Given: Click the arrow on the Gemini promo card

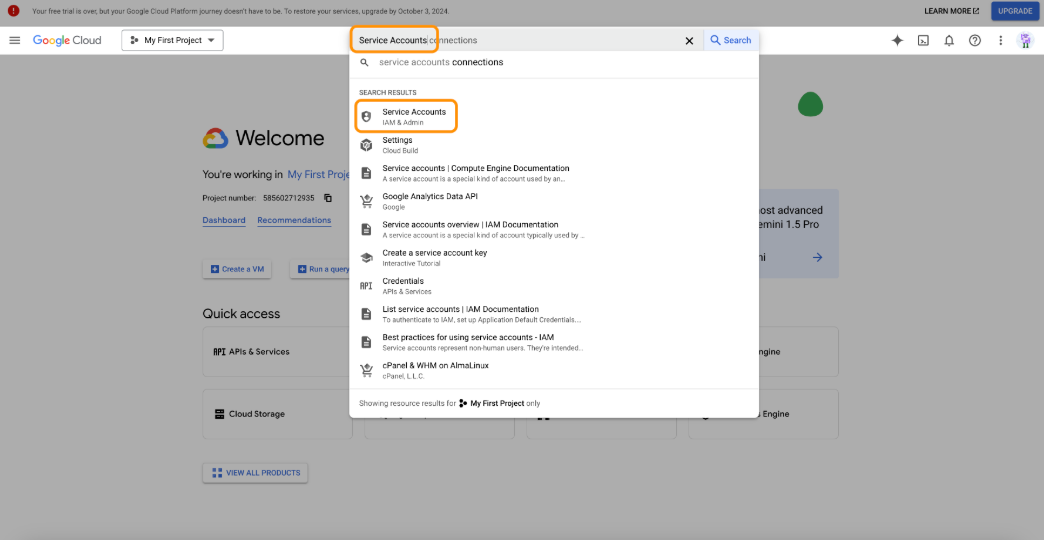Looking at the screenshot, I should click(818, 257).
